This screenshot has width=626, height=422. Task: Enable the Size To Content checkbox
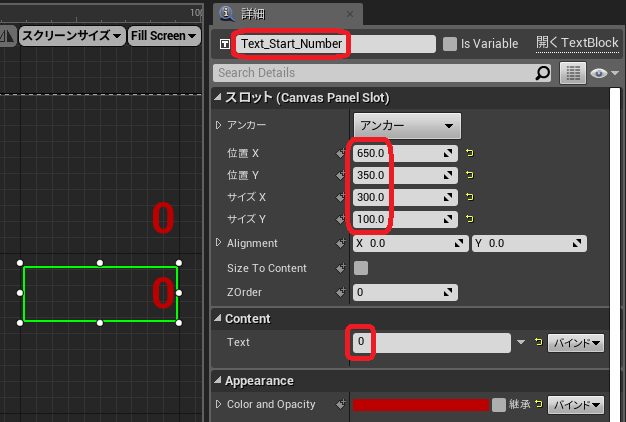click(x=361, y=268)
